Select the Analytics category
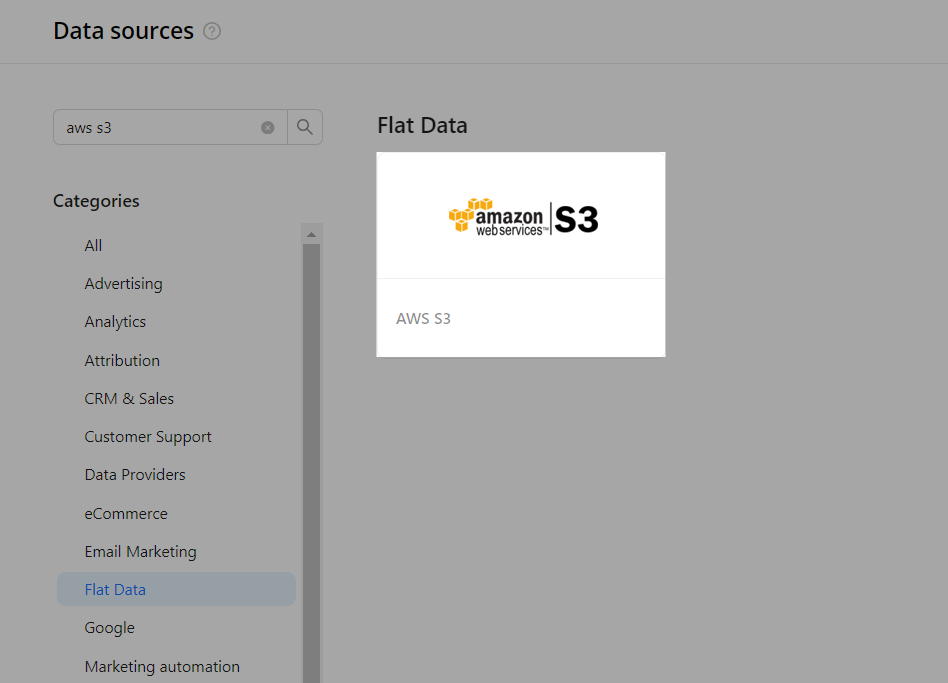948x683 pixels. tap(115, 322)
